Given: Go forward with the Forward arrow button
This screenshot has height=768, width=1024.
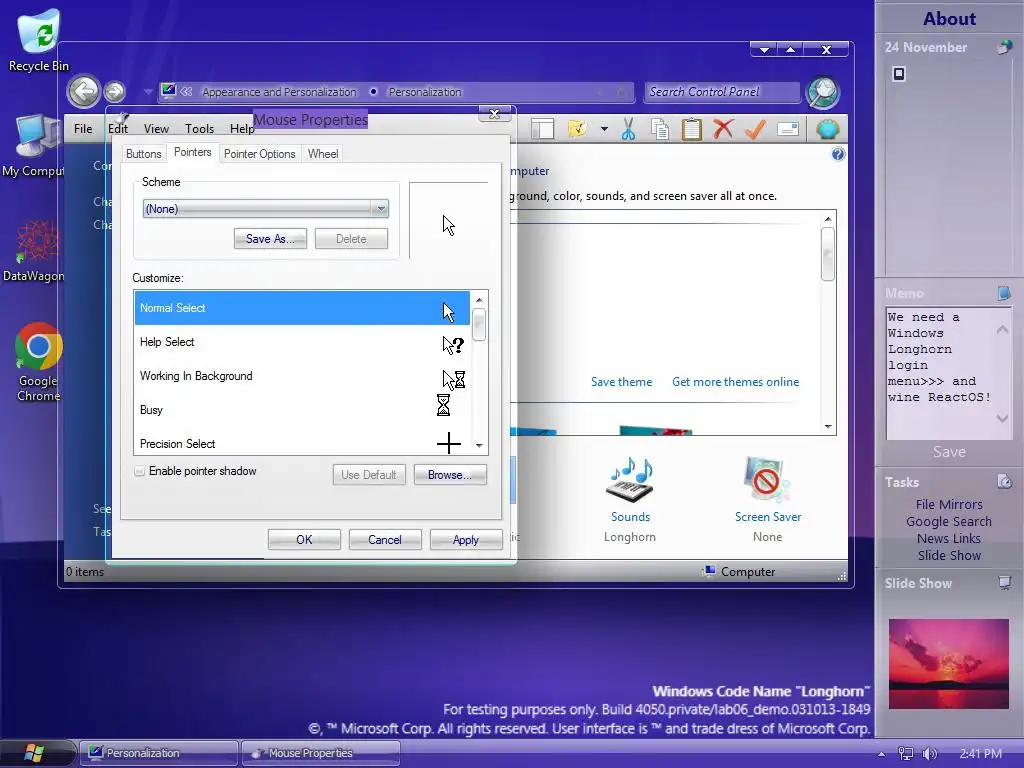Looking at the screenshot, I should (x=115, y=91).
